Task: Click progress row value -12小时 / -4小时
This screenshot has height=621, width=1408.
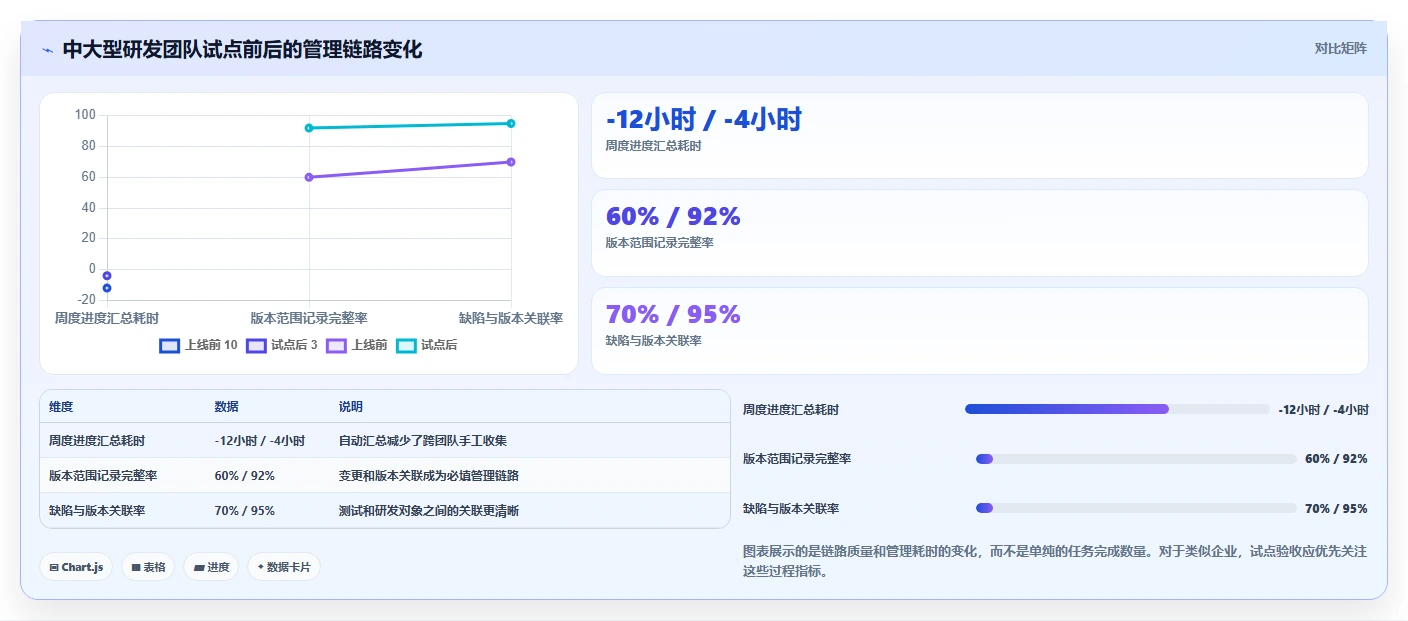Action: click(1323, 409)
